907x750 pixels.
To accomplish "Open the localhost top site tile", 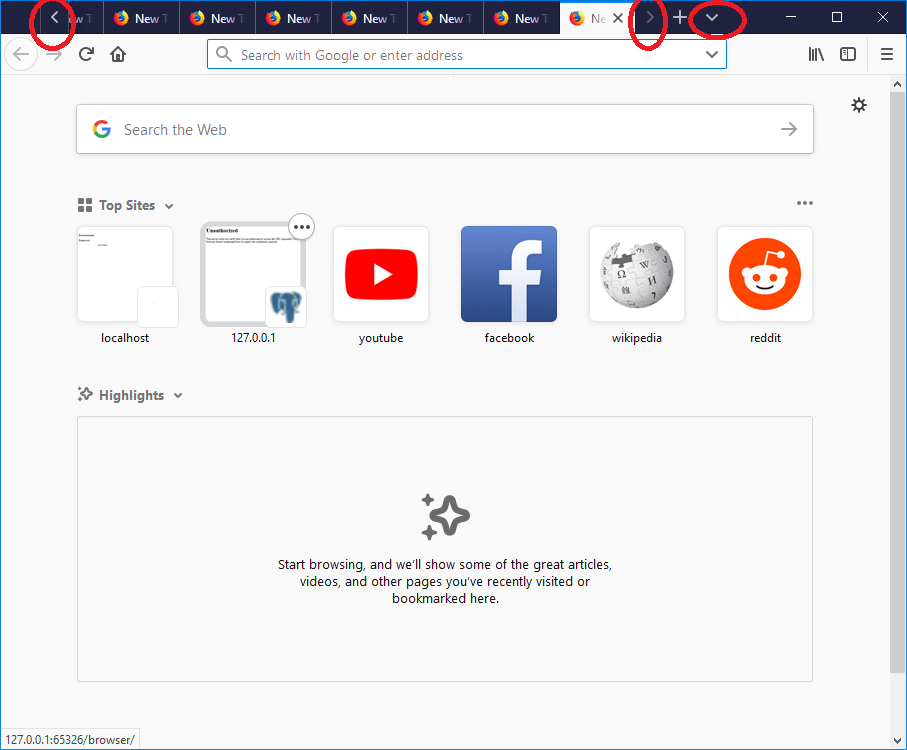I will [125, 274].
